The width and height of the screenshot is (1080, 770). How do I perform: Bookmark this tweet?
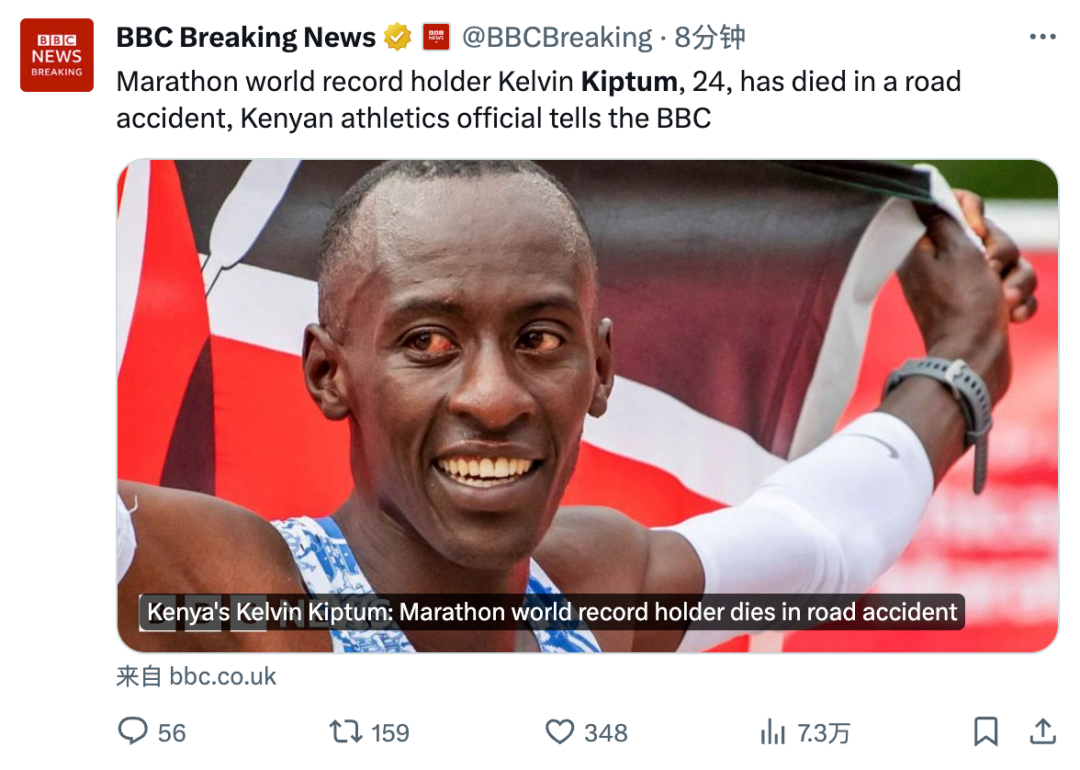click(x=986, y=731)
